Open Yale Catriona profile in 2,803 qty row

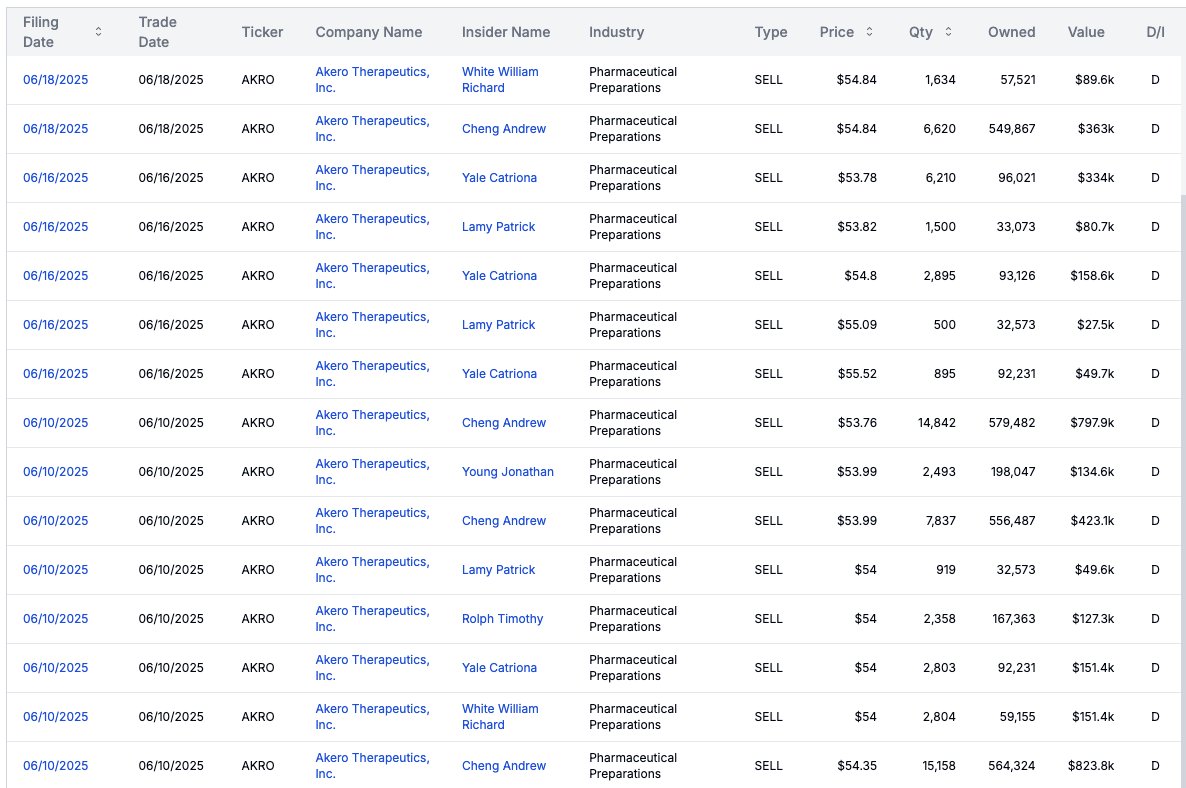499,668
